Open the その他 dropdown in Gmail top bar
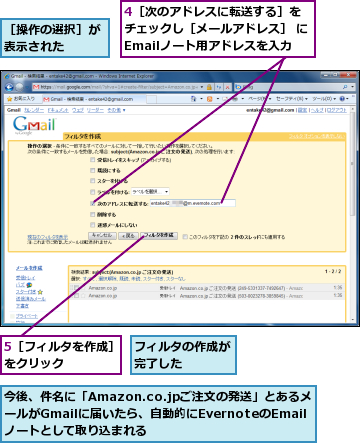 coord(116,110)
